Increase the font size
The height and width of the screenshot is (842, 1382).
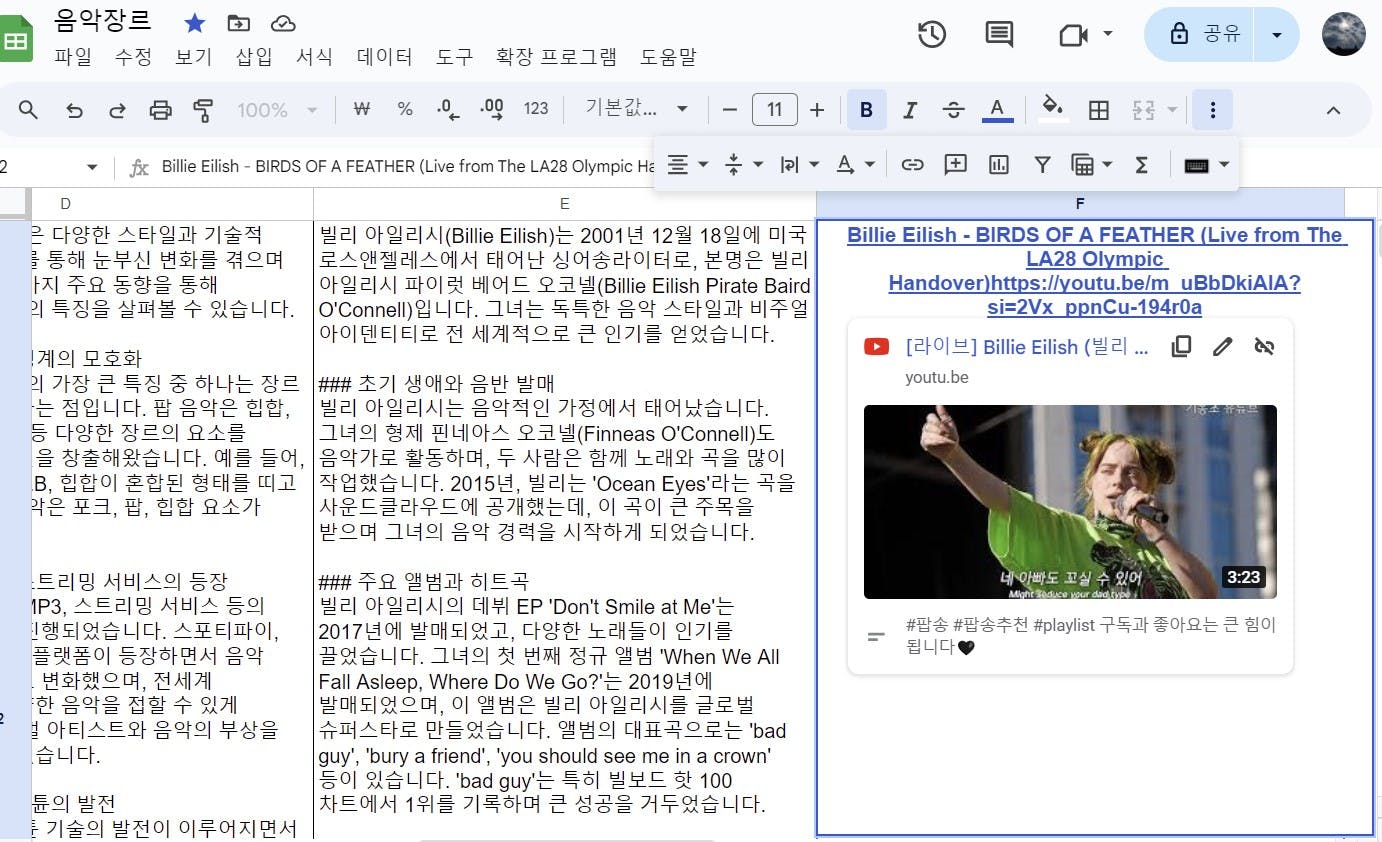point(817,110)
